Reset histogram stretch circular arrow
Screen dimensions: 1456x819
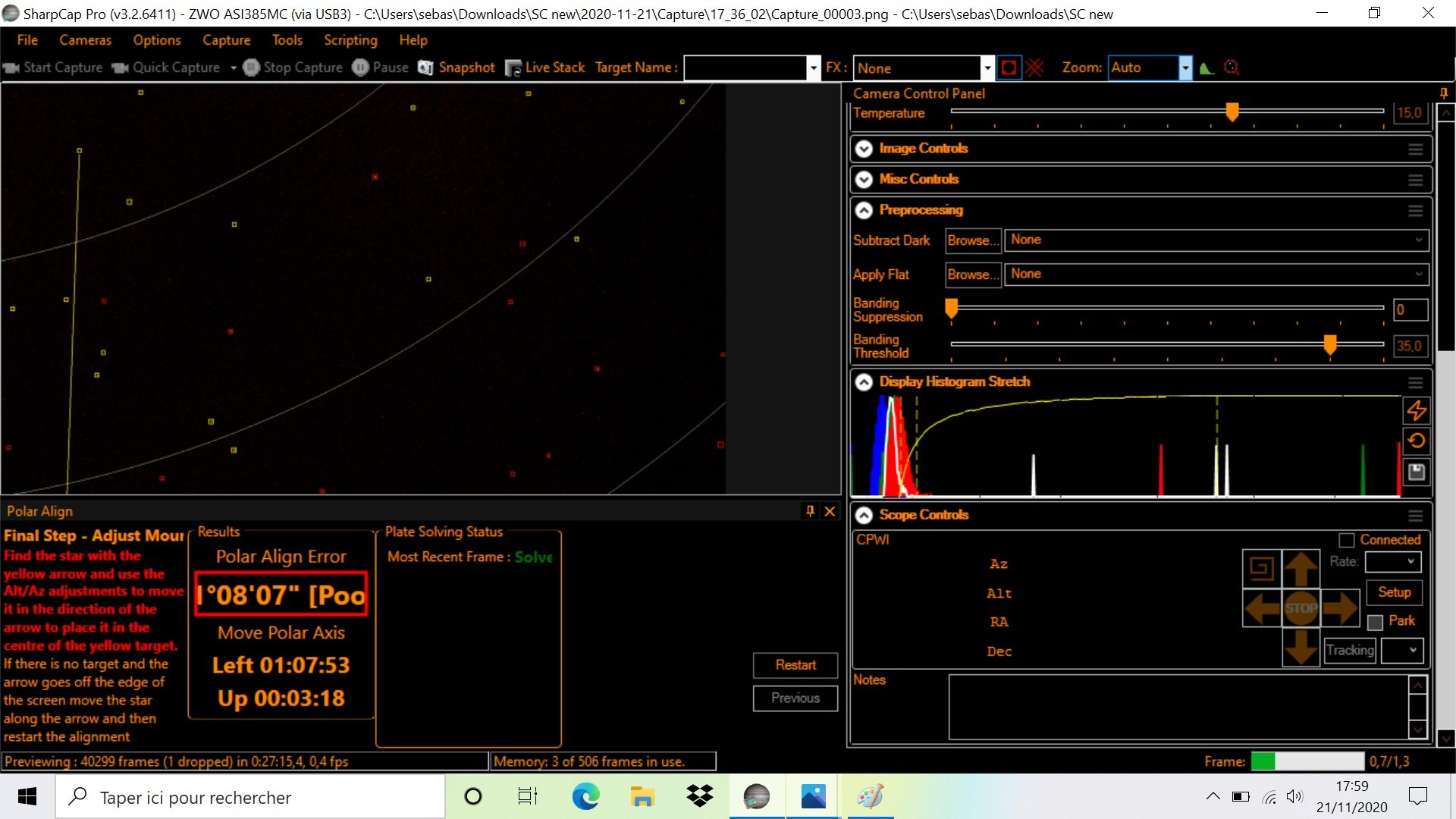pyautogui.click(x=1417, y=441)
